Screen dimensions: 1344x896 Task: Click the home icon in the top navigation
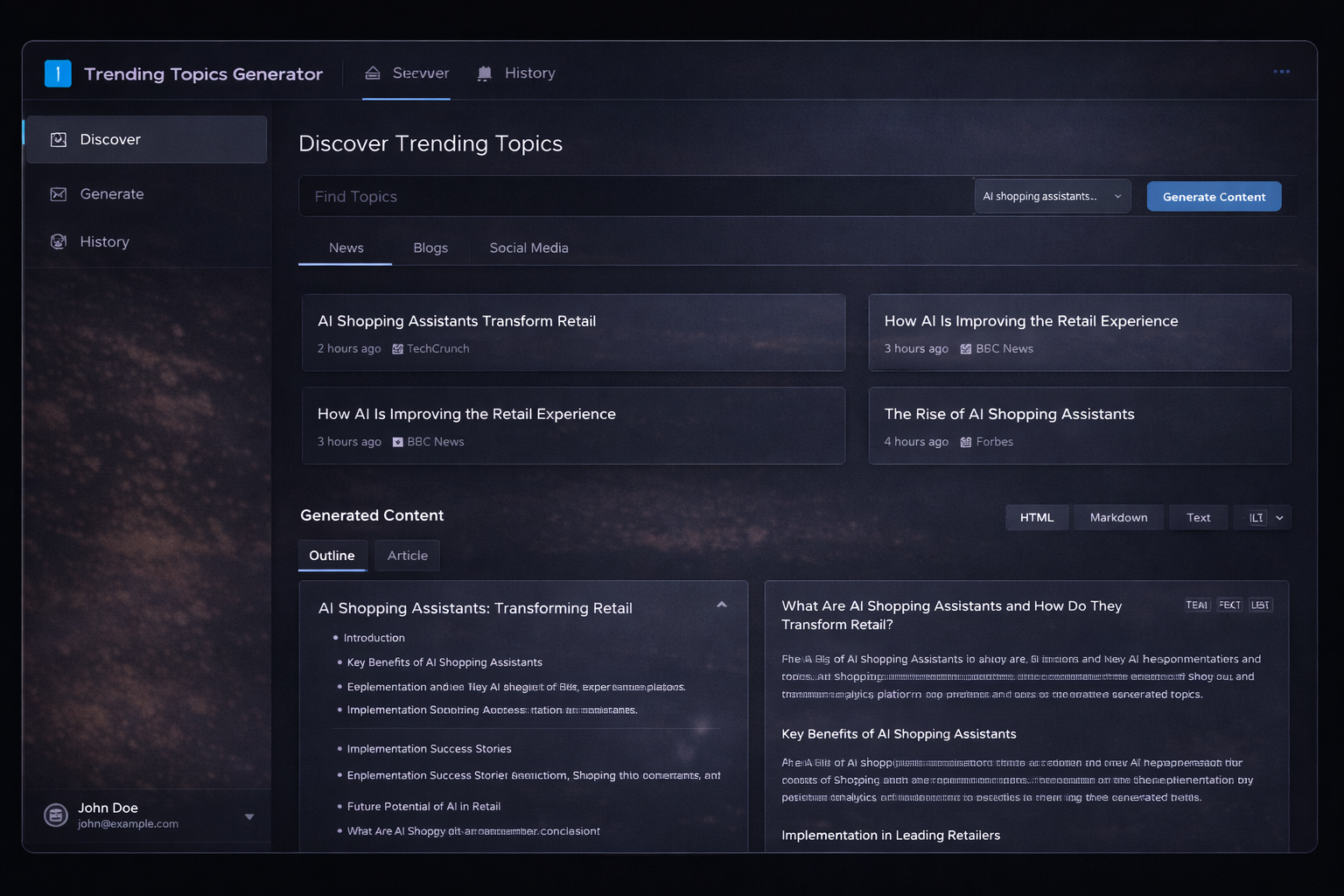click(373, 73)
